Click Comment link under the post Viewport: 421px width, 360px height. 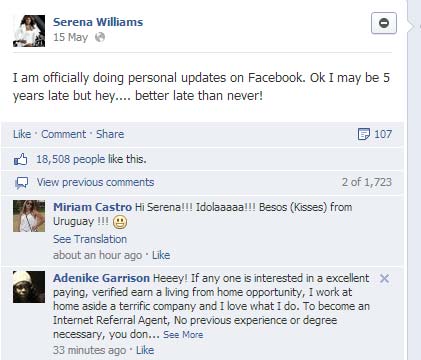click(63, 134)
